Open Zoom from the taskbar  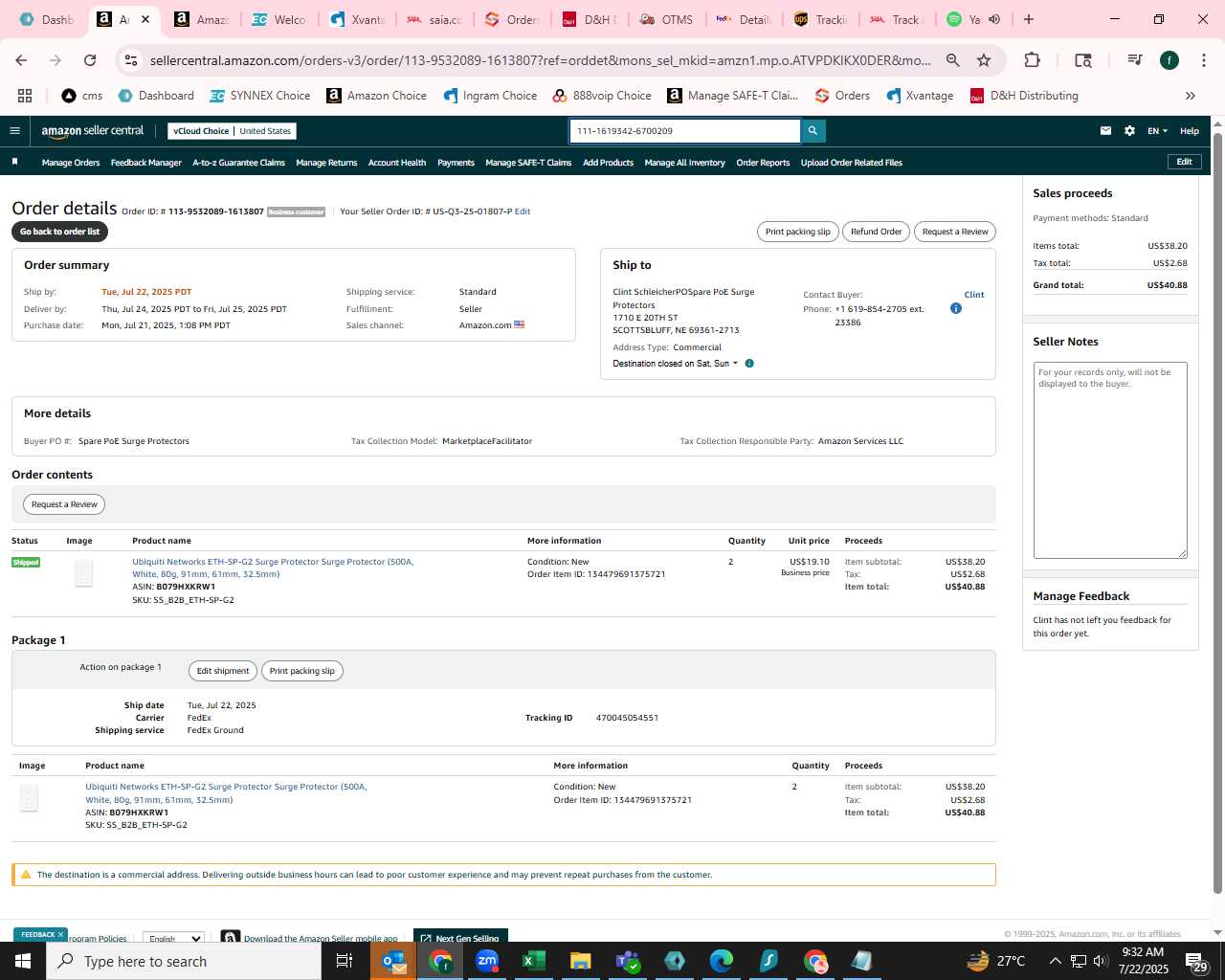[487, 961]
